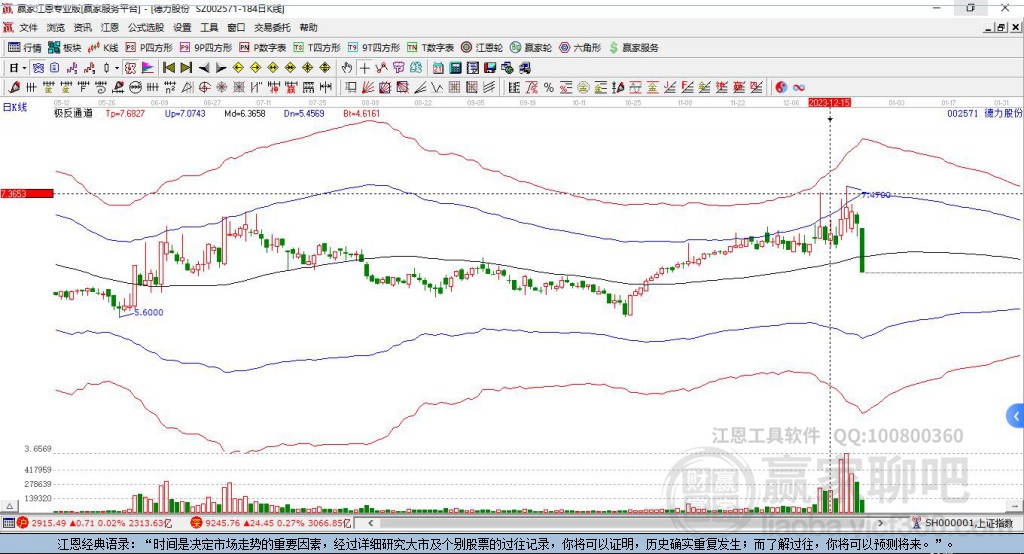Select the red pencil drawing tool

(x=14, y=87)
